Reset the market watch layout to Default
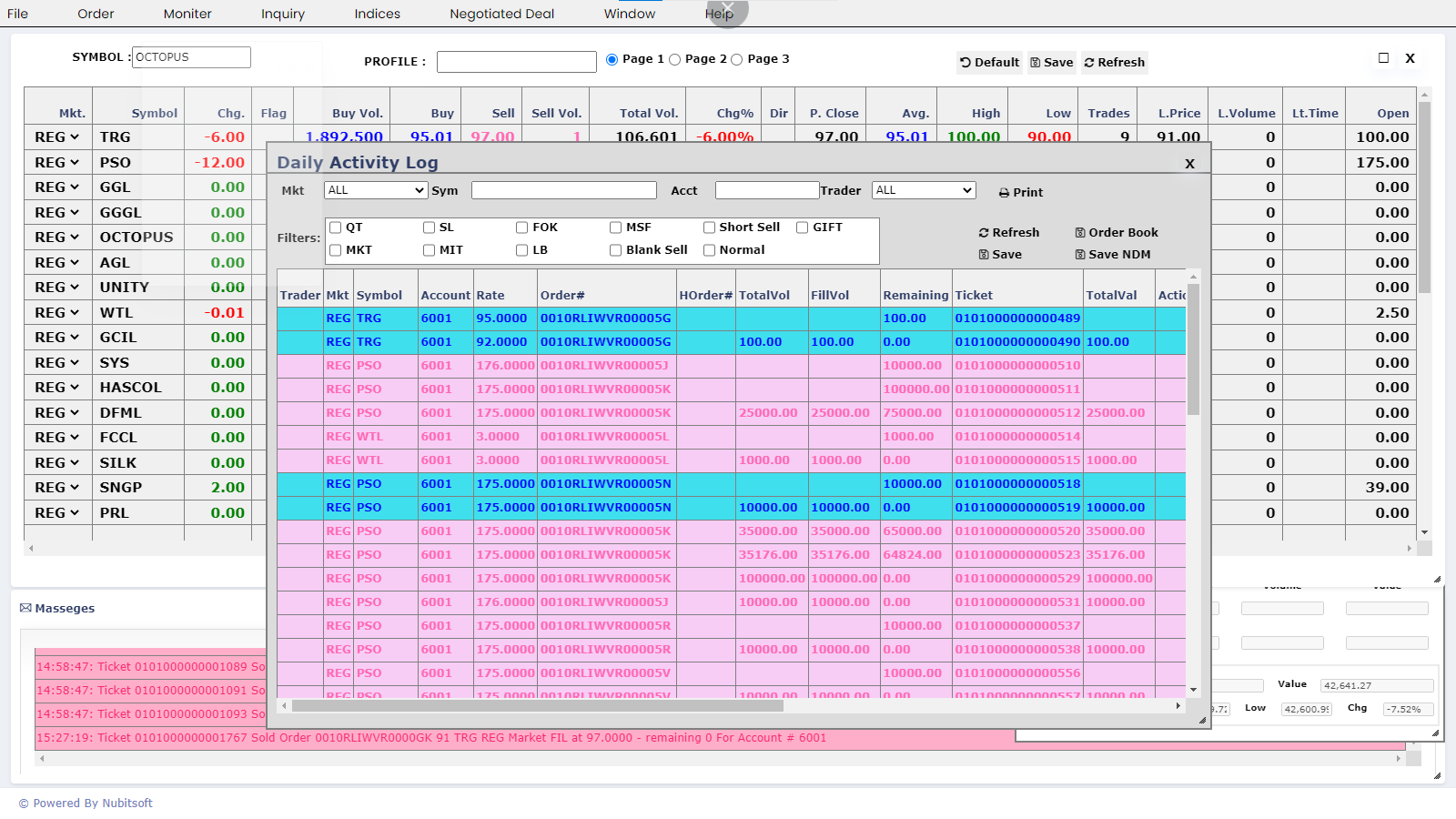The width and height of the screenshot is (1456, 819). click(x=989, y=63)
